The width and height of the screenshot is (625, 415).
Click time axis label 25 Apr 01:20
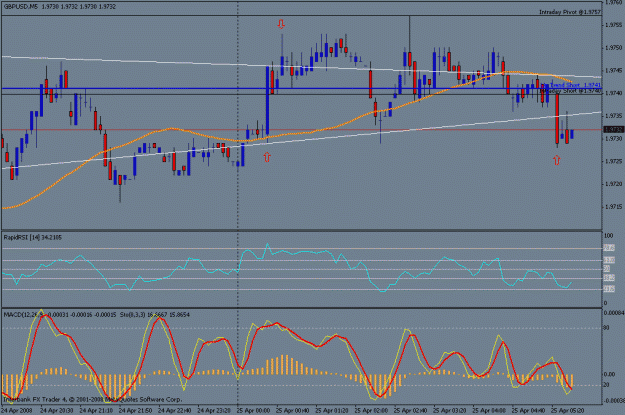coord(332,410)
